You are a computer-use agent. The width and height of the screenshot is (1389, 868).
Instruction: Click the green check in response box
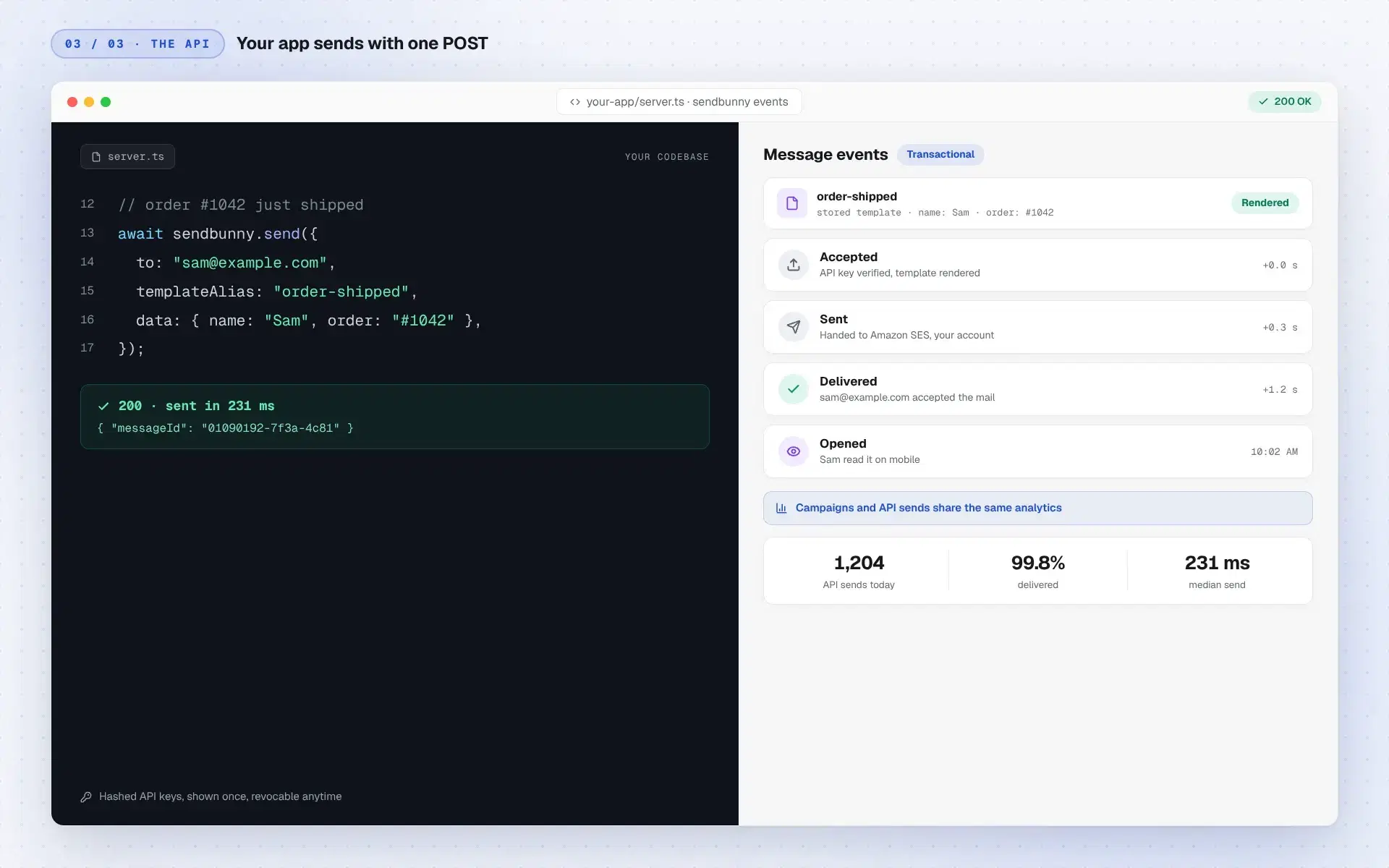pyautogui.click(x=103, y=406)
